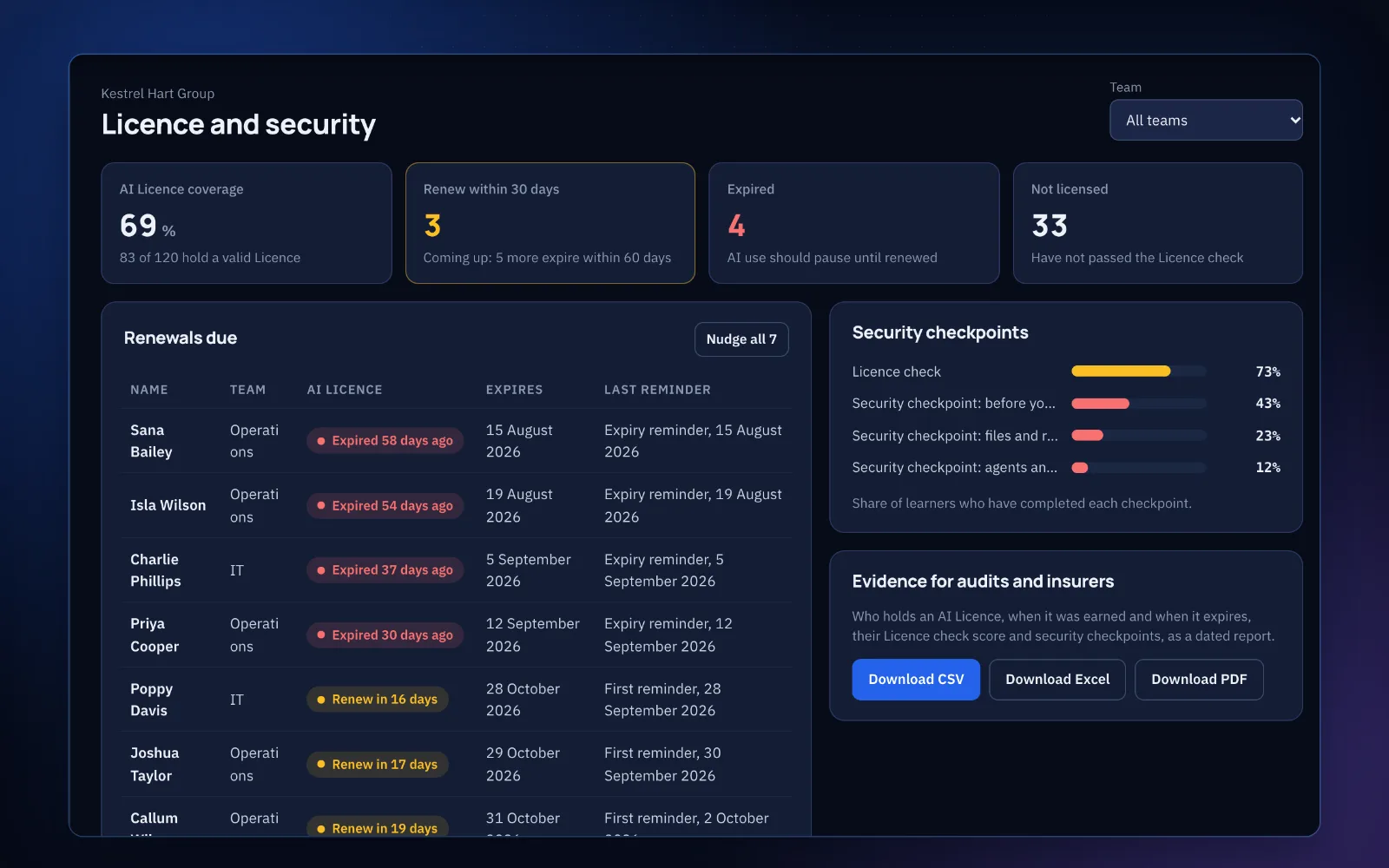Click Expiry reminder, 12 September 2026 cell
The width and height of the screenshot is (1389, 868).
pyautogui.click(x=668, y=635)
